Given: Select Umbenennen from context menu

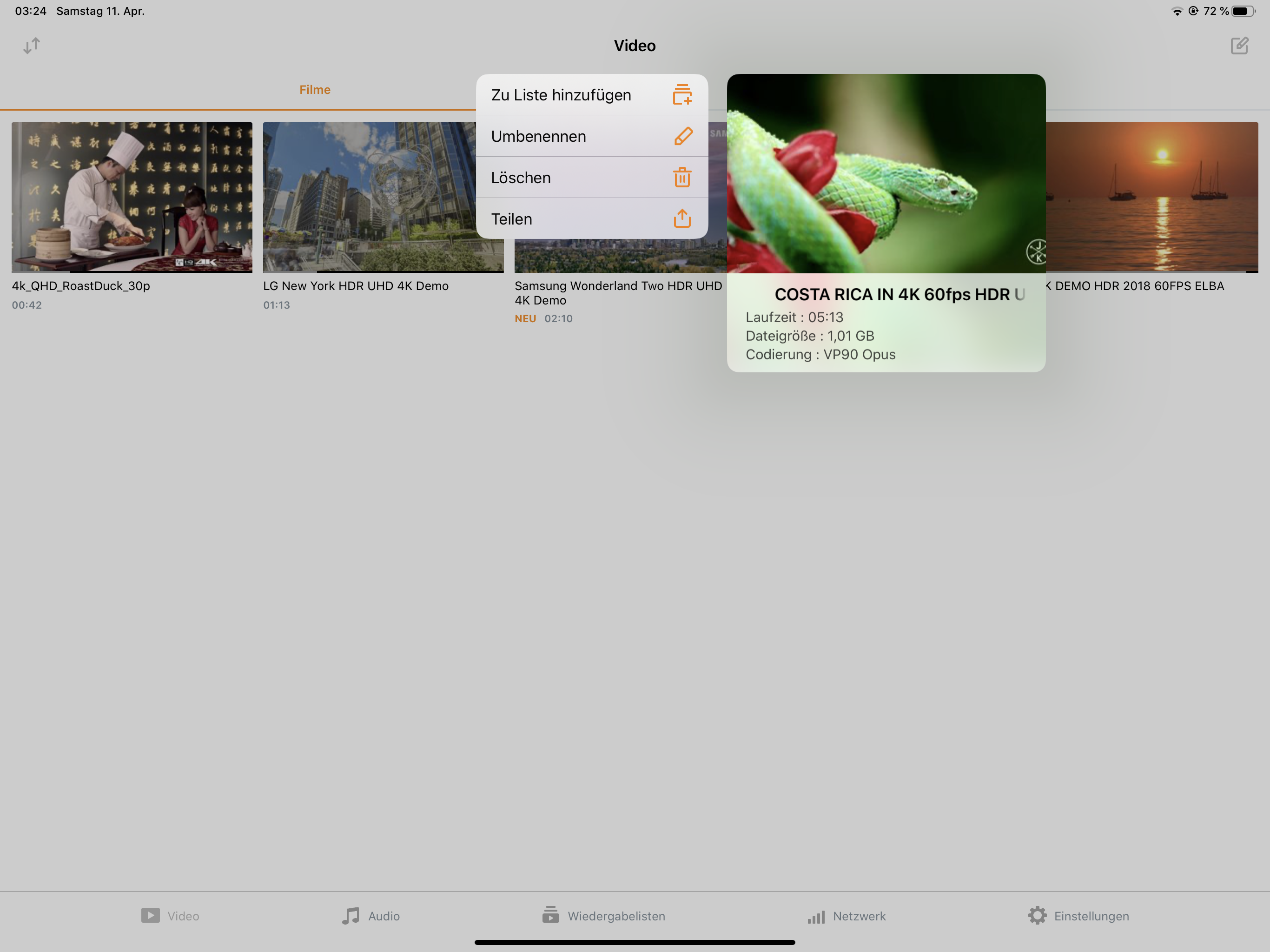Looking at the screenshot, I should (x=538, y=136).
